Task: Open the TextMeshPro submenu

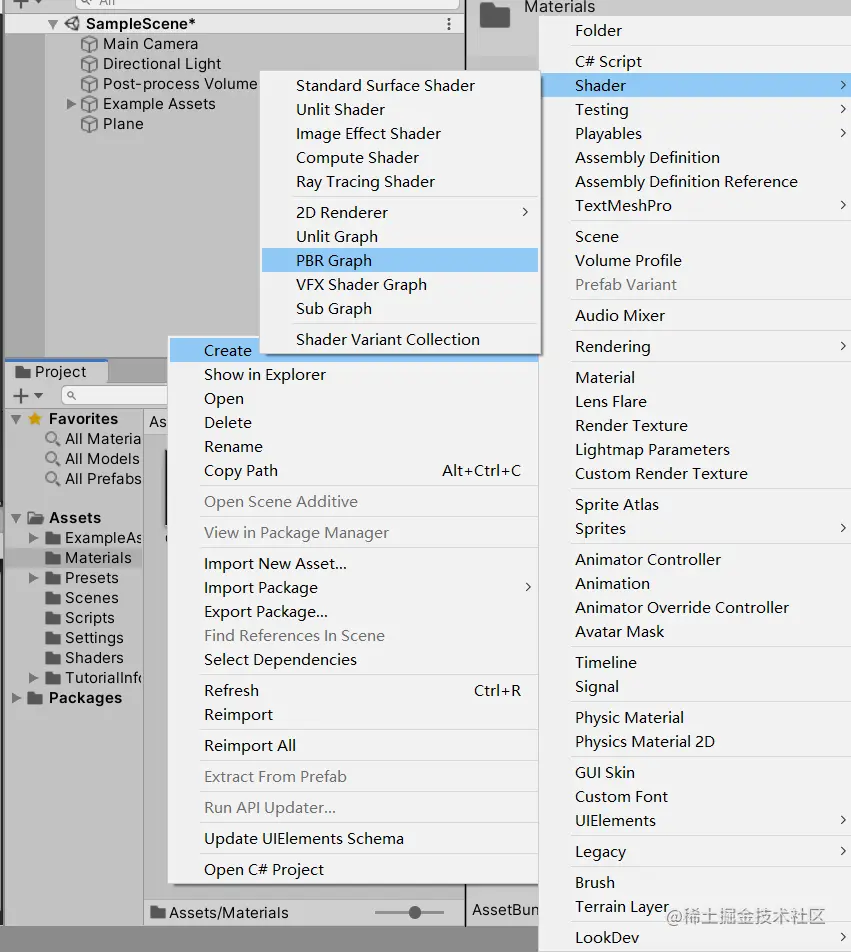Action: [x=696, y=206]
